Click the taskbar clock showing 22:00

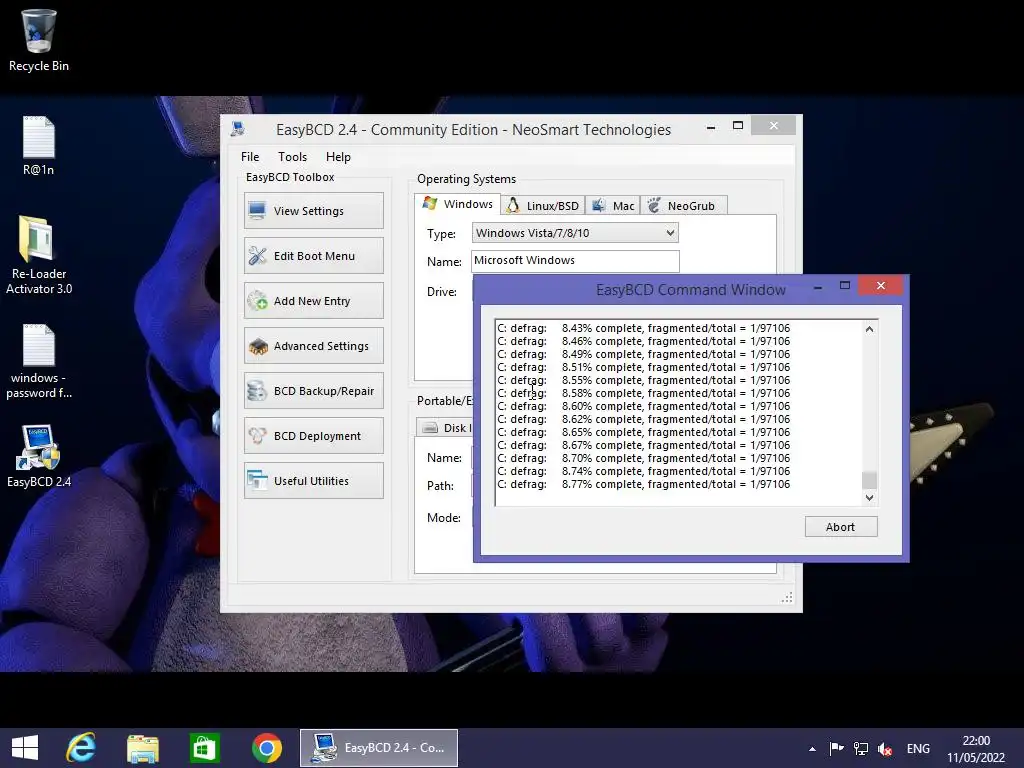(x=976, y=749)
